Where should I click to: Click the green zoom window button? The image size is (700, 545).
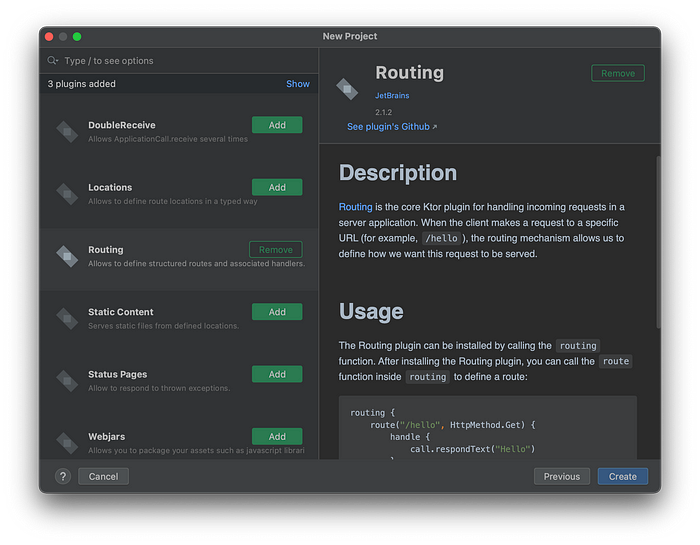pos(77,37)
